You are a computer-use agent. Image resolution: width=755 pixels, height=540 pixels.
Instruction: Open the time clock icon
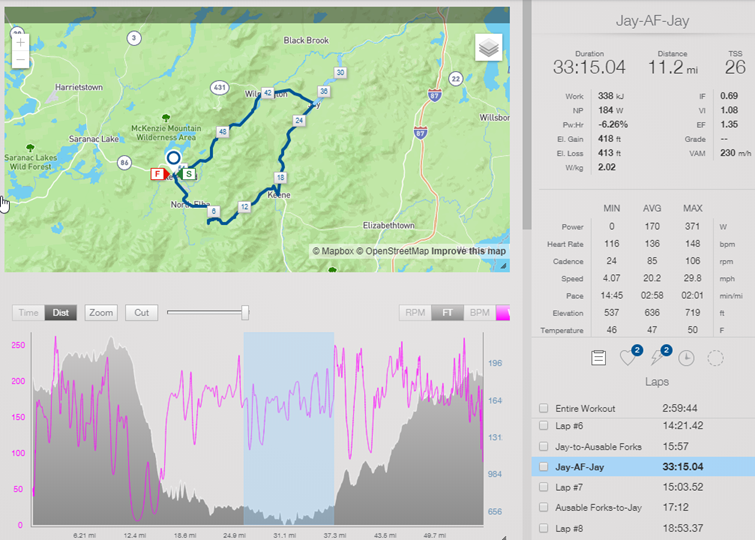pyautogui.click(x=686, y=358)
